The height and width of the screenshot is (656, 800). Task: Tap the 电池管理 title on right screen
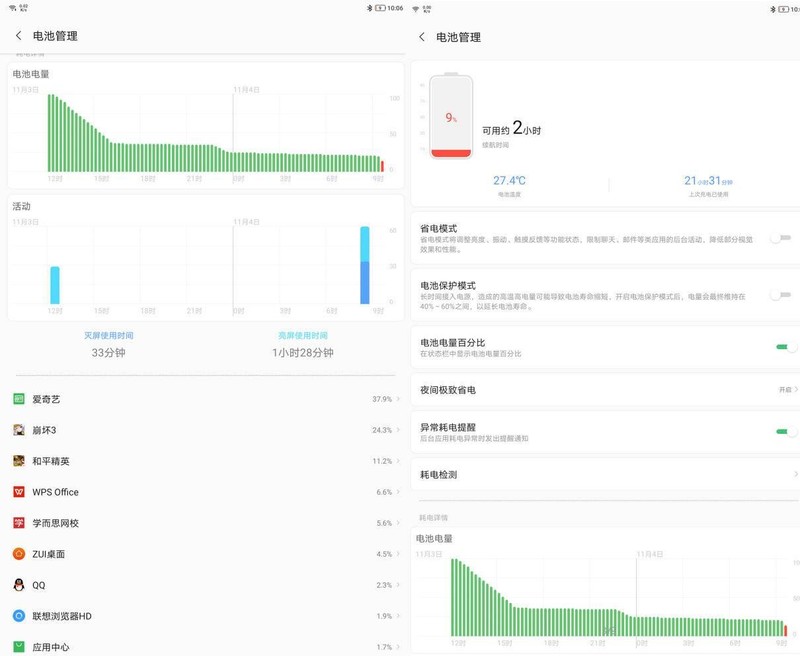tap(458, 37)
